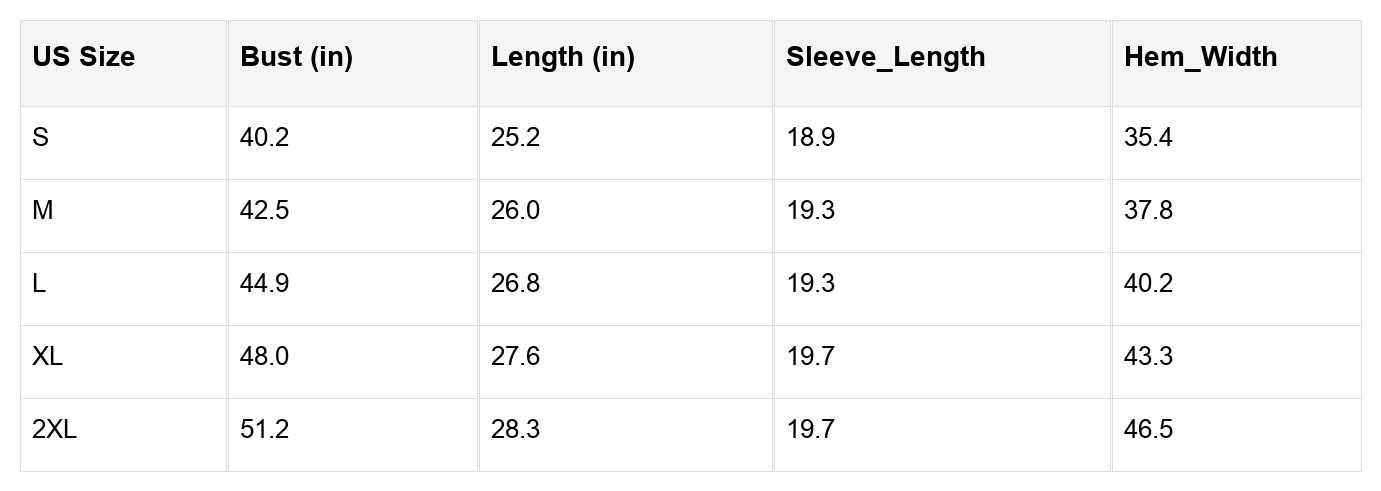Click hem width value 46.5
1381x491 pixels.
point(1148,430)
